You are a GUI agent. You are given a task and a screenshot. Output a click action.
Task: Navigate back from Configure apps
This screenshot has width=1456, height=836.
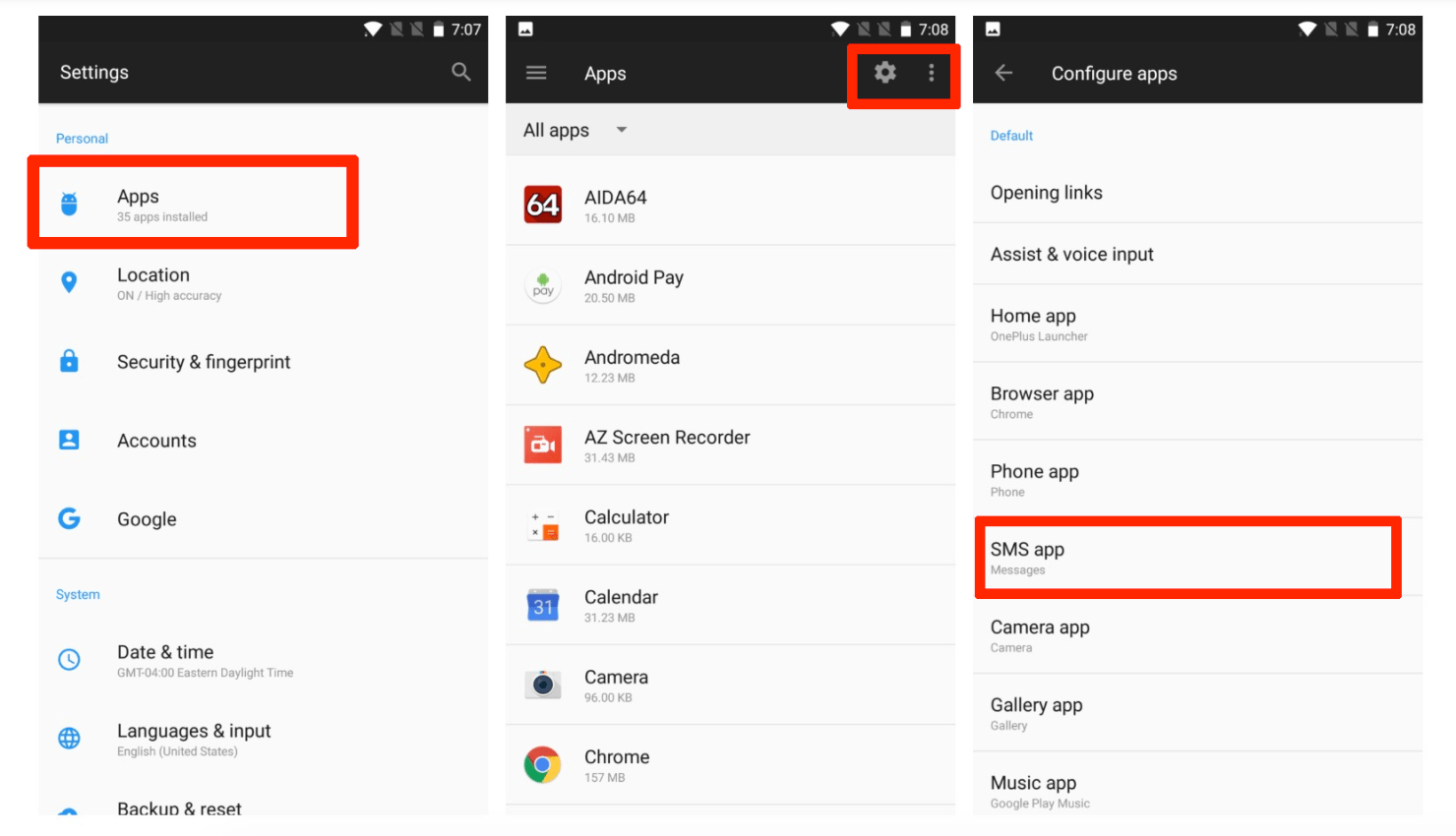click(1003, 73)
